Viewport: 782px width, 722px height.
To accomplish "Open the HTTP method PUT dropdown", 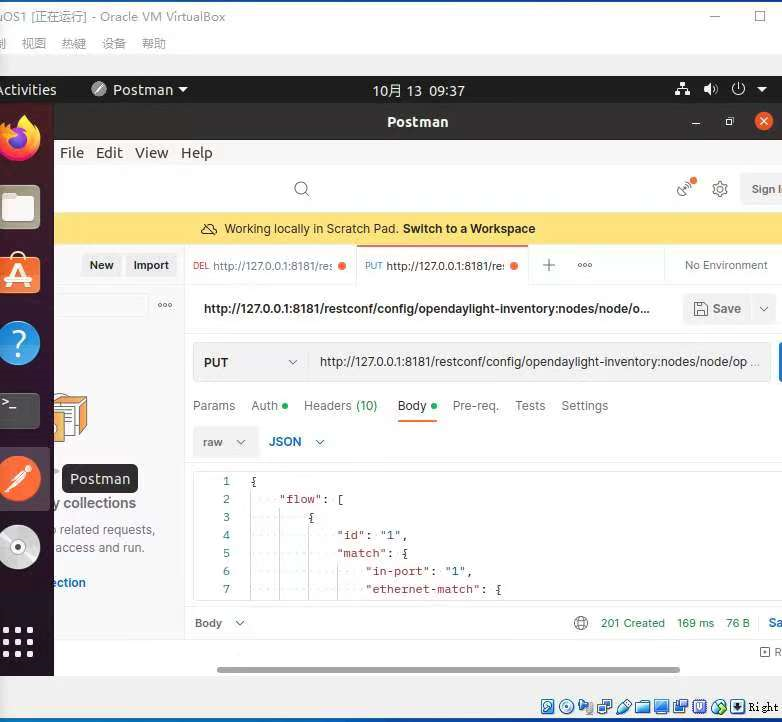I will pos(250,362).
